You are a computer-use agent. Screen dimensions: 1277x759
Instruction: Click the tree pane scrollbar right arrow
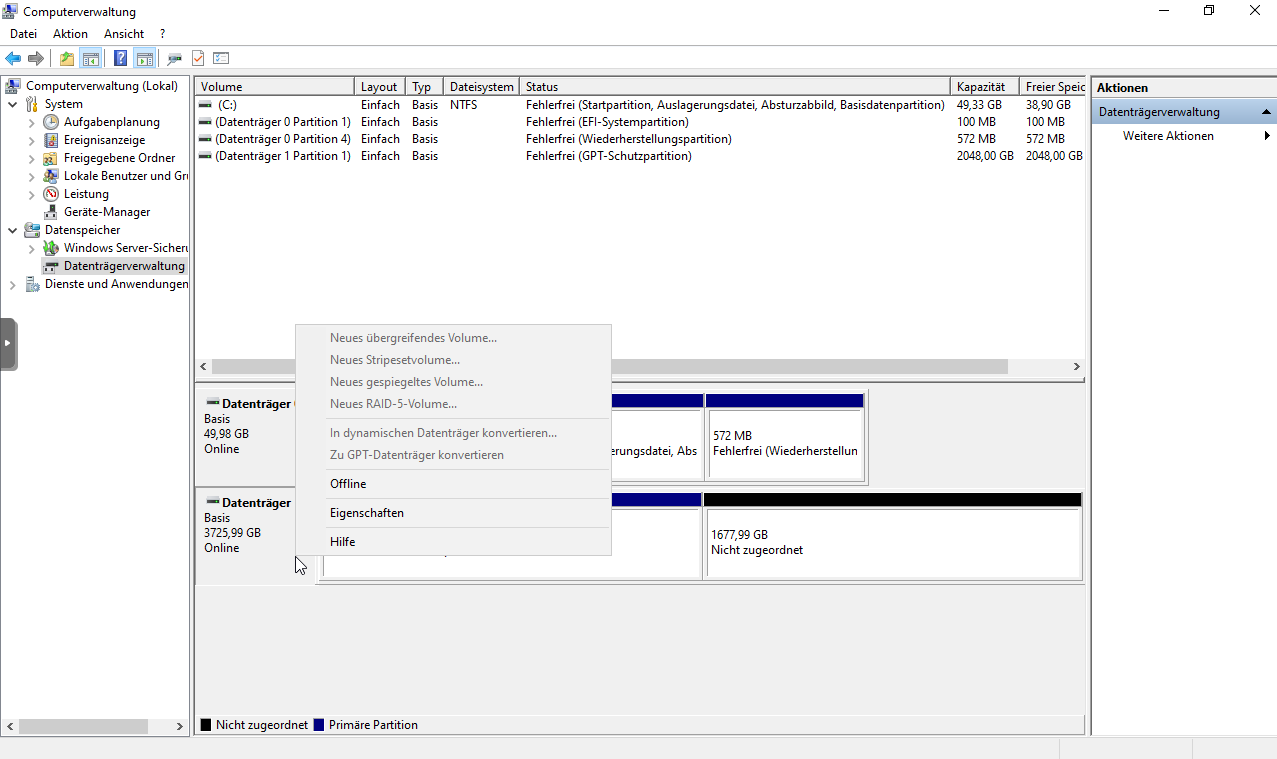180,727
